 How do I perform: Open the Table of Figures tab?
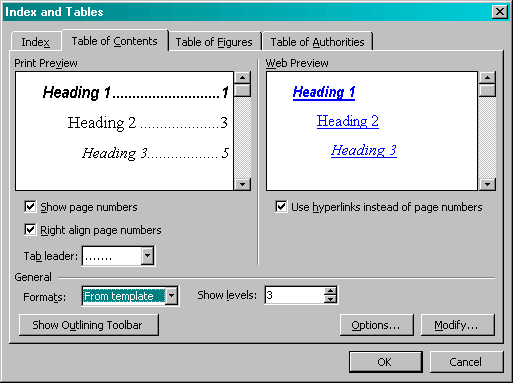point(214,42)
